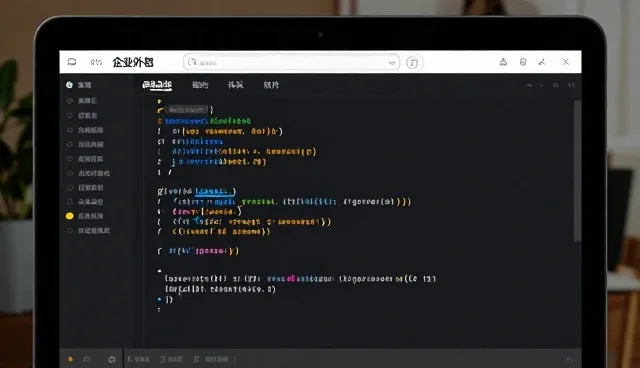Screen dimensions: 640x368
Task: Switch to the second tab in the tab bar
Action: tap(200, 85)
